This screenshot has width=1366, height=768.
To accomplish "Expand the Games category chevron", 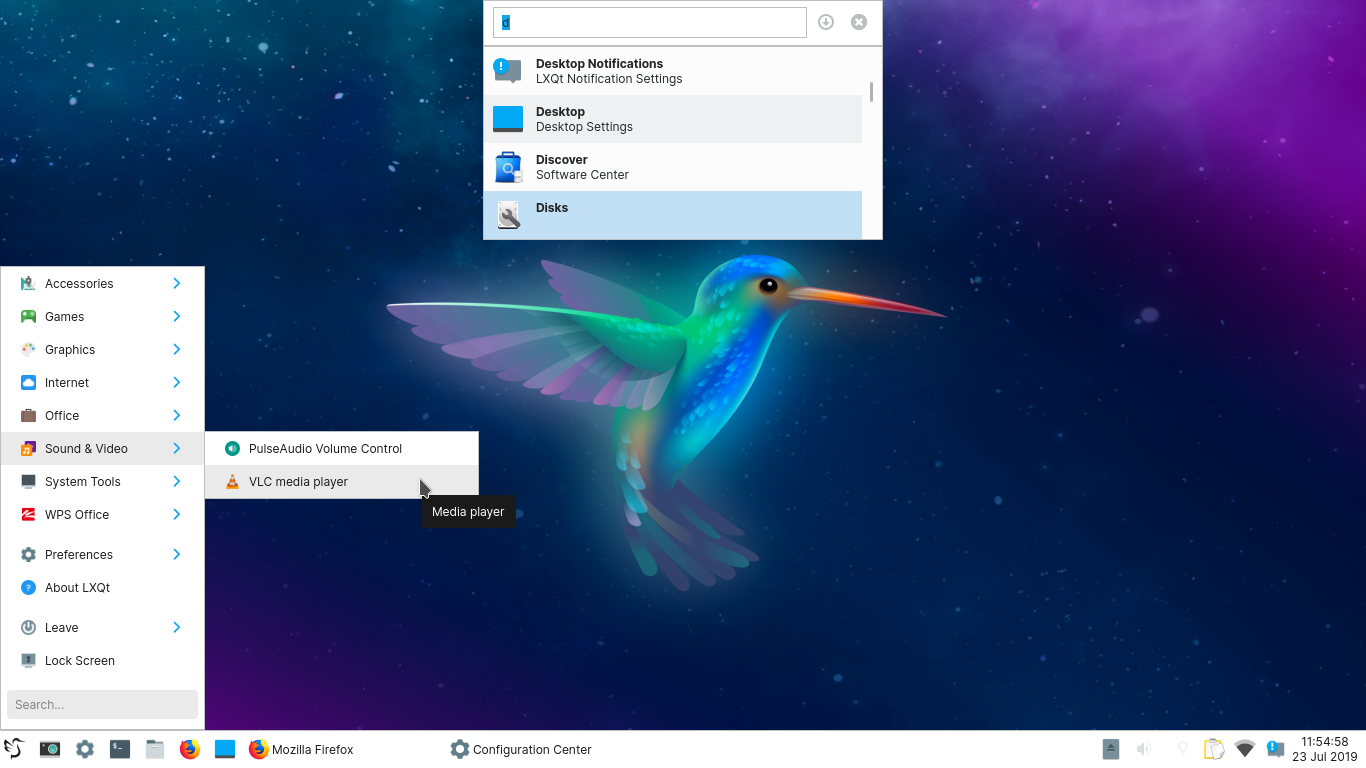I will (x=176, y=316).
